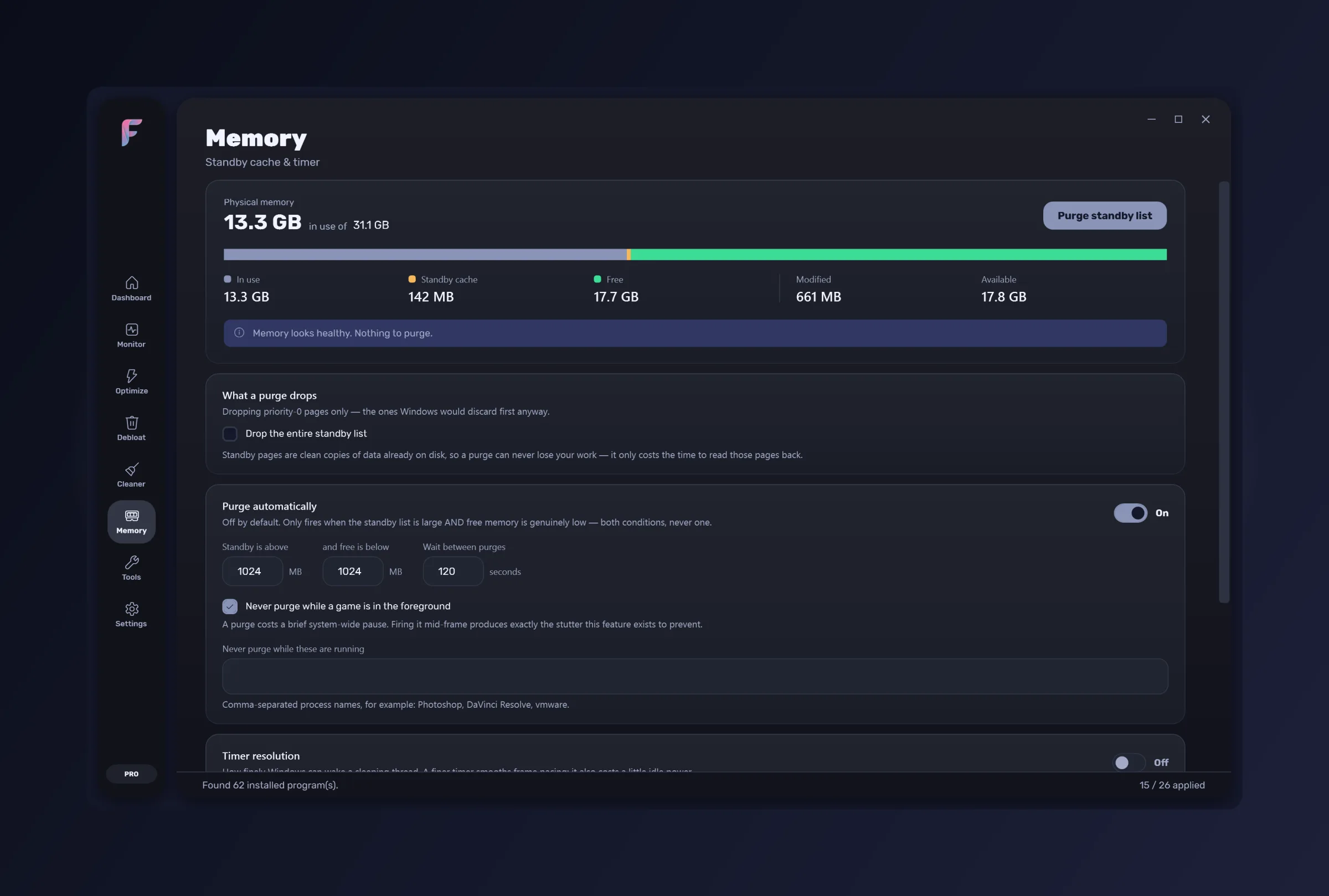
Task: Click the Purge standby list button
Action: click(1104, 216)
